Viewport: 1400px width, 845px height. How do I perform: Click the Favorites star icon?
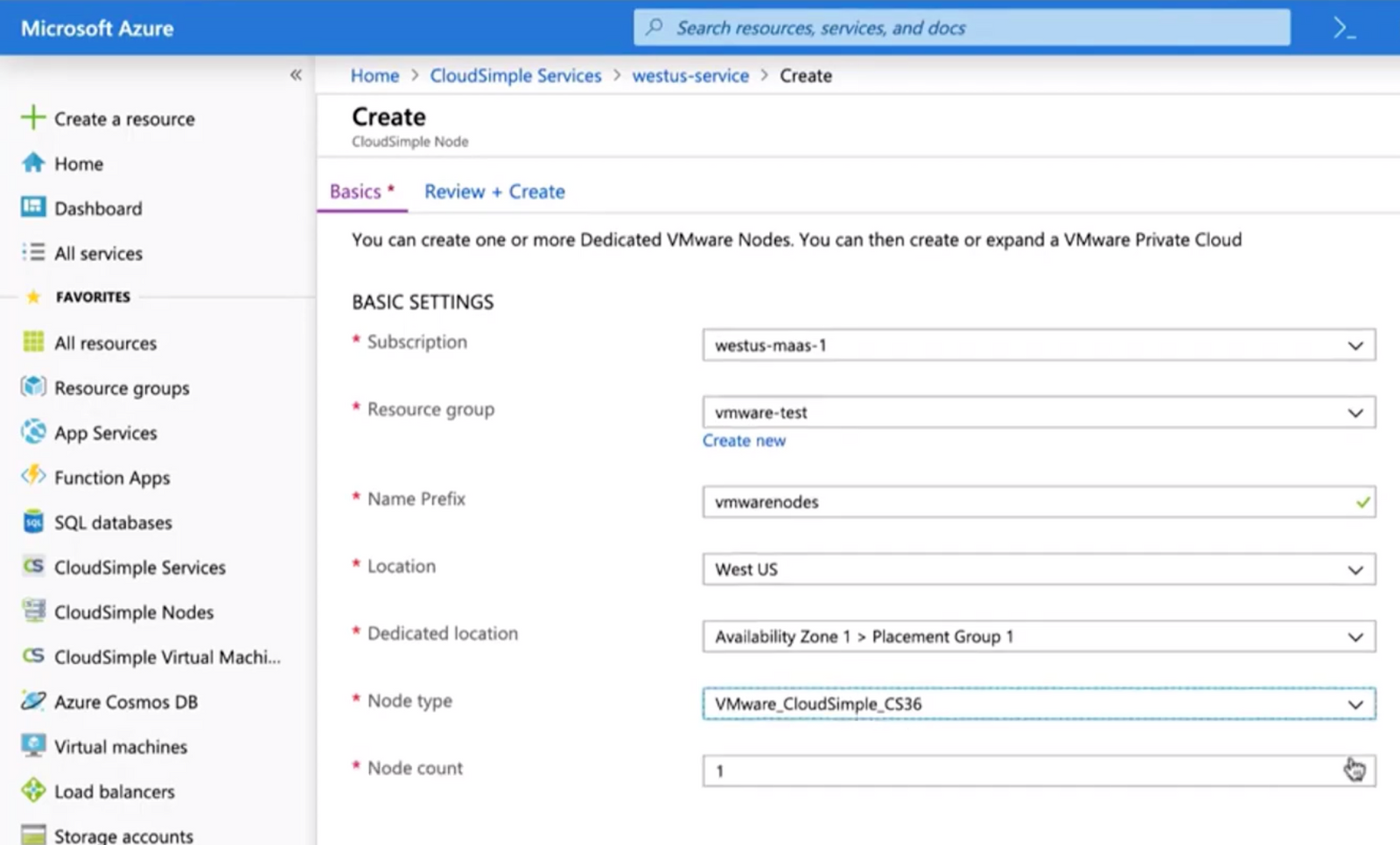coord(33,297)
